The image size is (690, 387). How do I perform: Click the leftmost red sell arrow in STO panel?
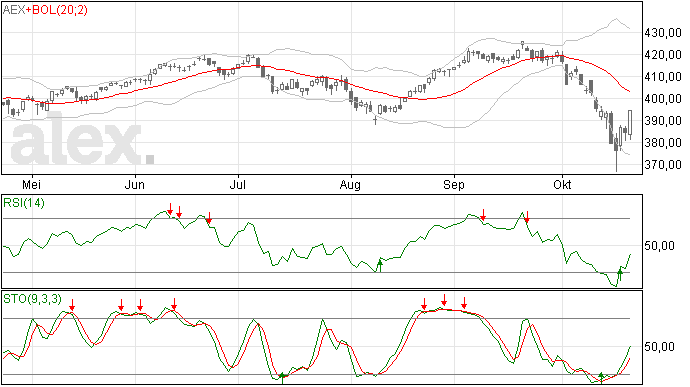click(72, 305)
